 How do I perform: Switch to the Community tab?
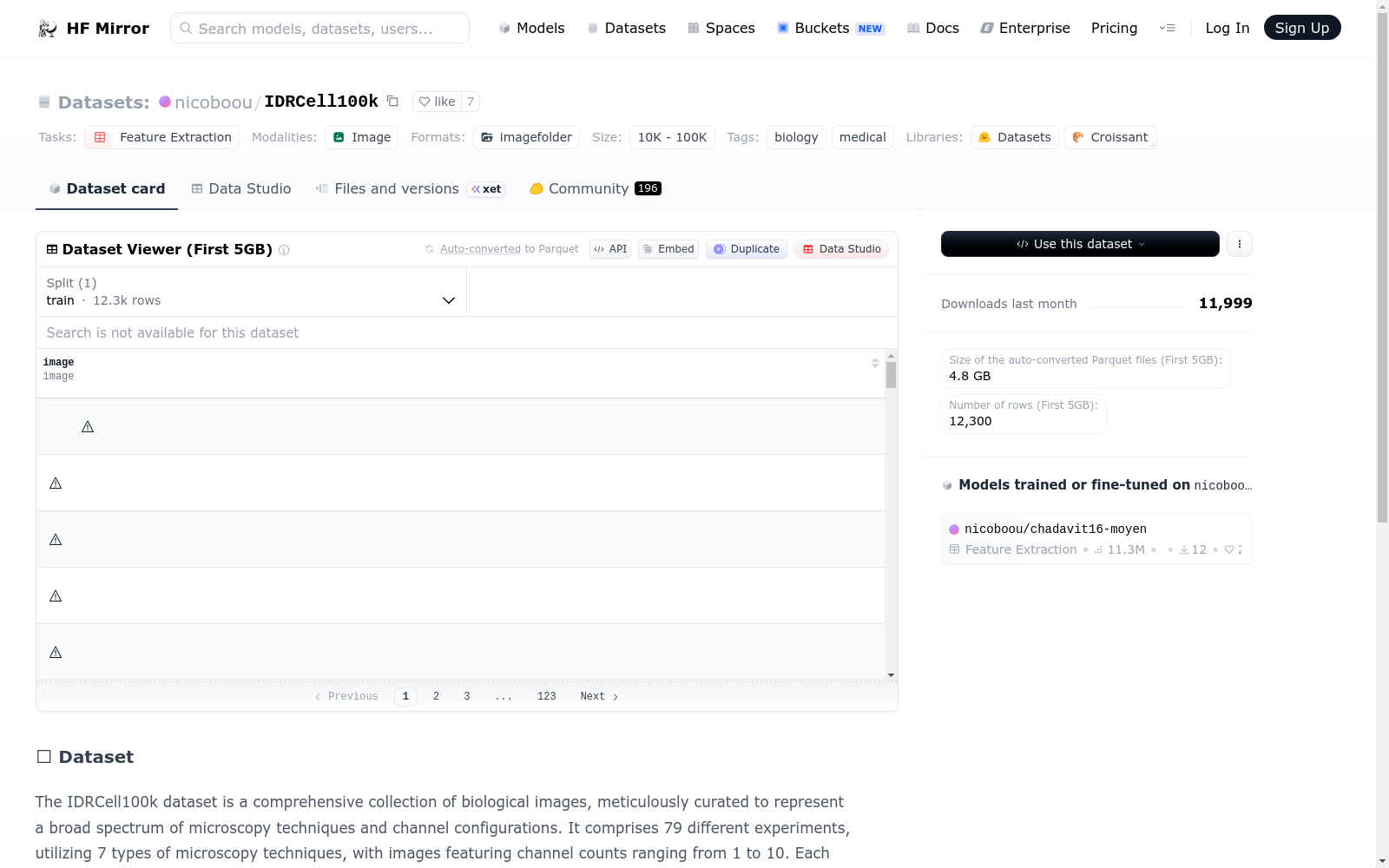point(596,188)
